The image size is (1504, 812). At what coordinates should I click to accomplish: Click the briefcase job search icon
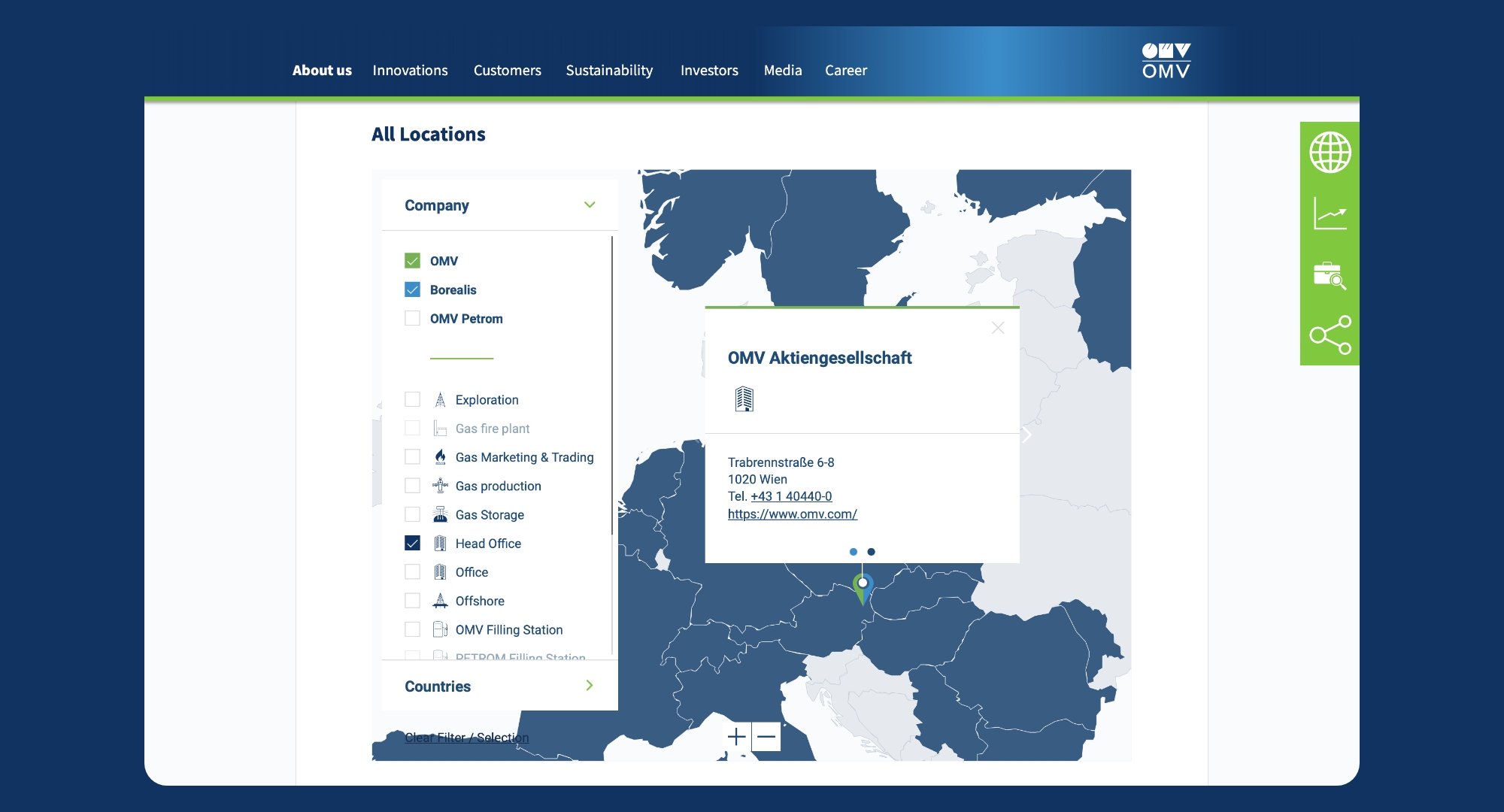point(1330,275)
